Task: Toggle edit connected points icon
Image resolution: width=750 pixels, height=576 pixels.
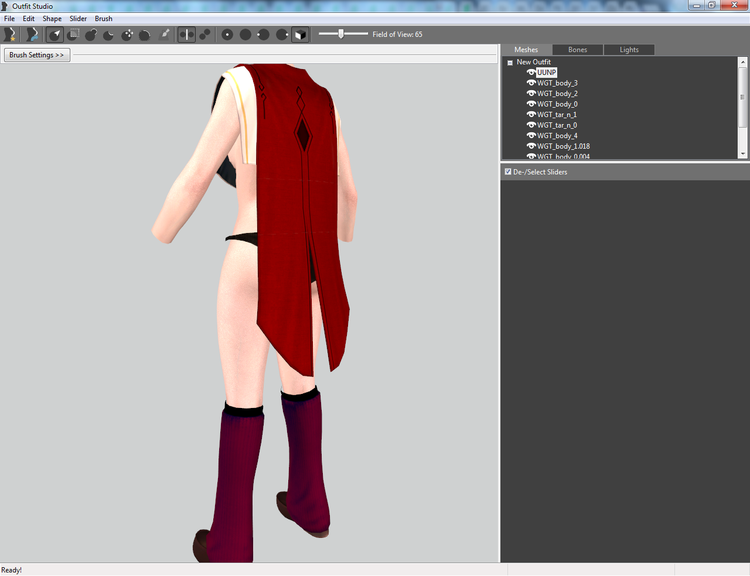Action: tap(205, 34)
